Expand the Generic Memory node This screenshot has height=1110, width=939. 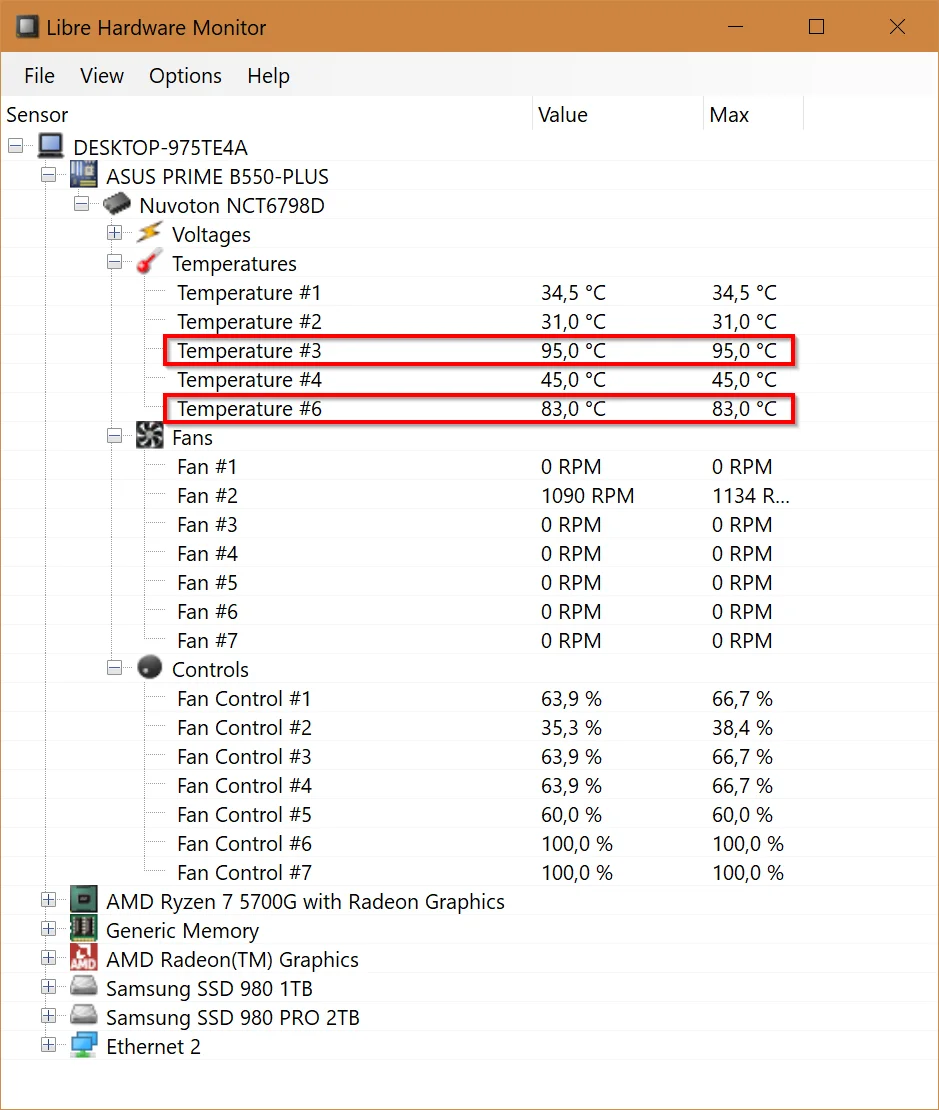(49, 929)
